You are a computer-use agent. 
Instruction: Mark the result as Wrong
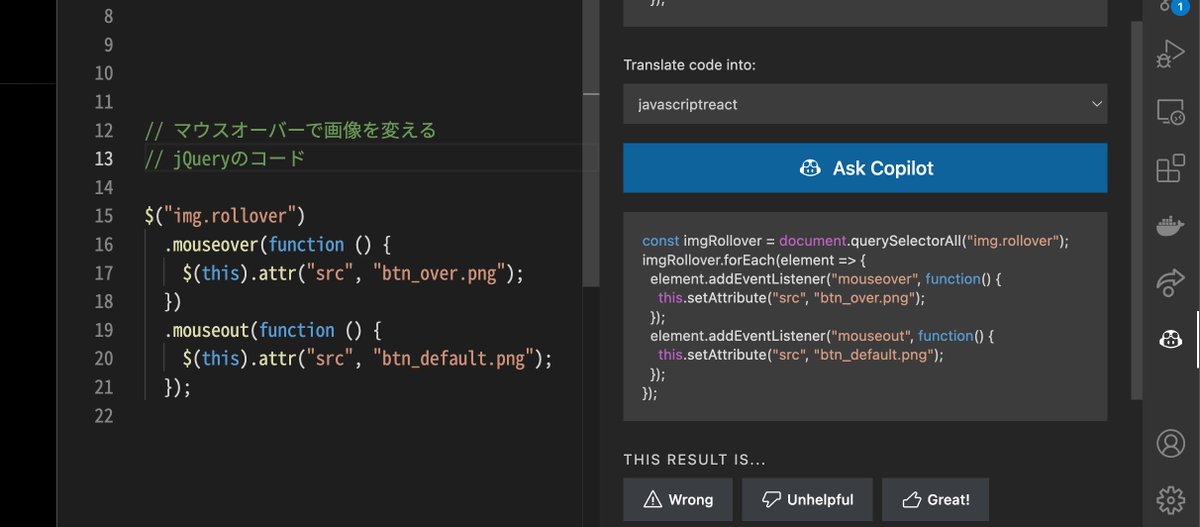click(678, 499)
